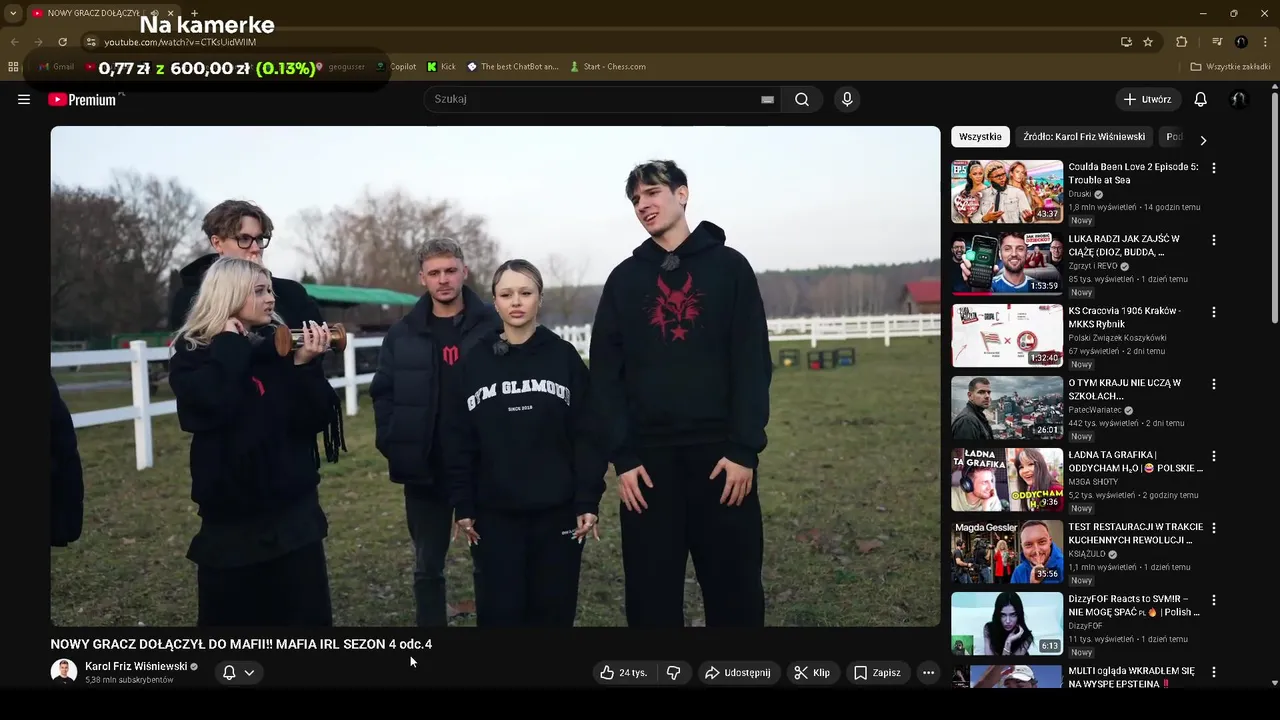The image size is (1280, 720).
Task: Reload the page in browser toolbar
Action: click(x=62, y=42)
